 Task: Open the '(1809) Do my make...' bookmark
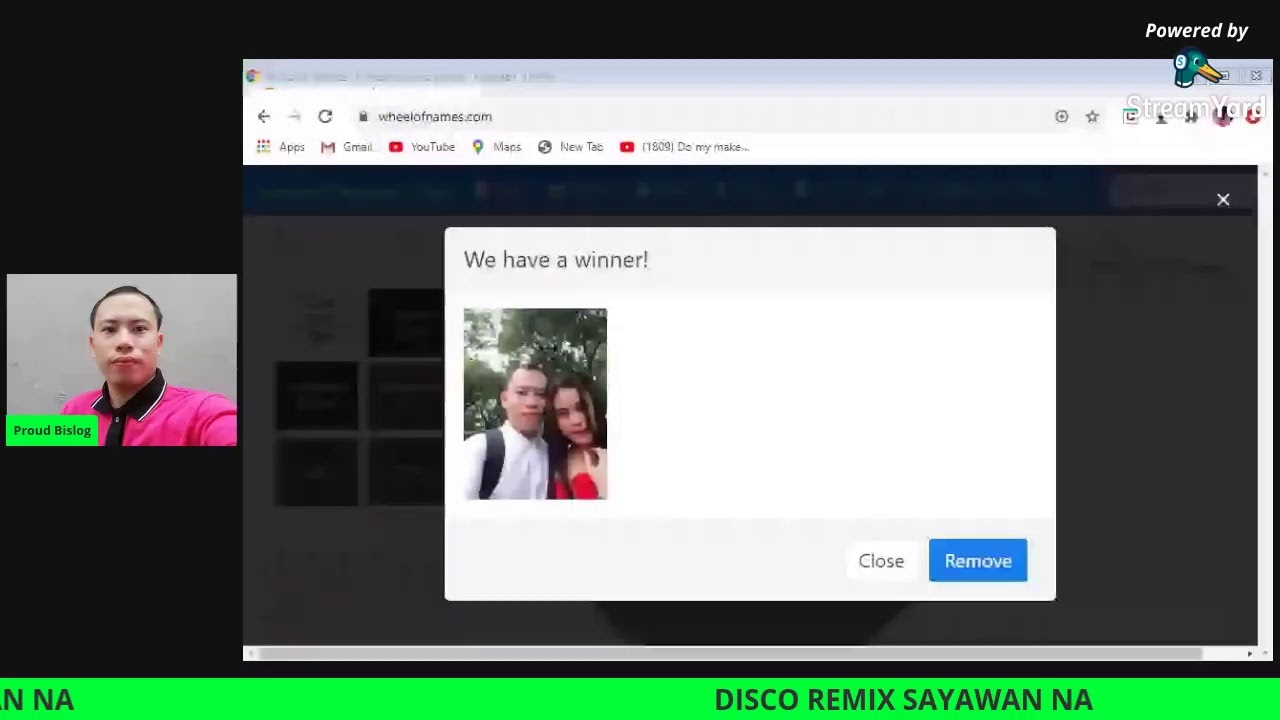pyautogui.click(x=684, y=147)
